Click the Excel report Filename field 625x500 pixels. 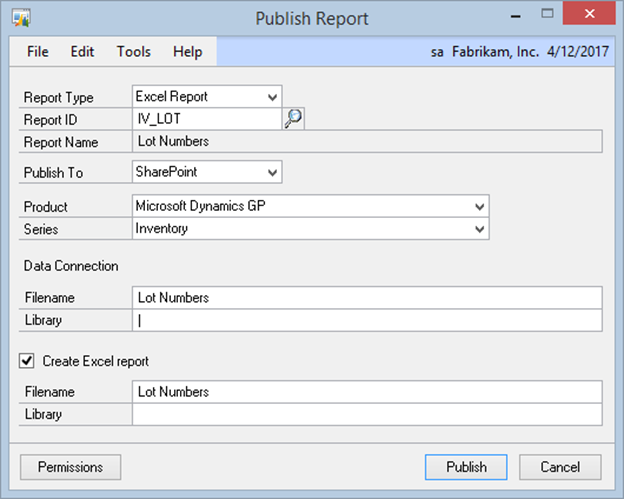click(367, 392)
